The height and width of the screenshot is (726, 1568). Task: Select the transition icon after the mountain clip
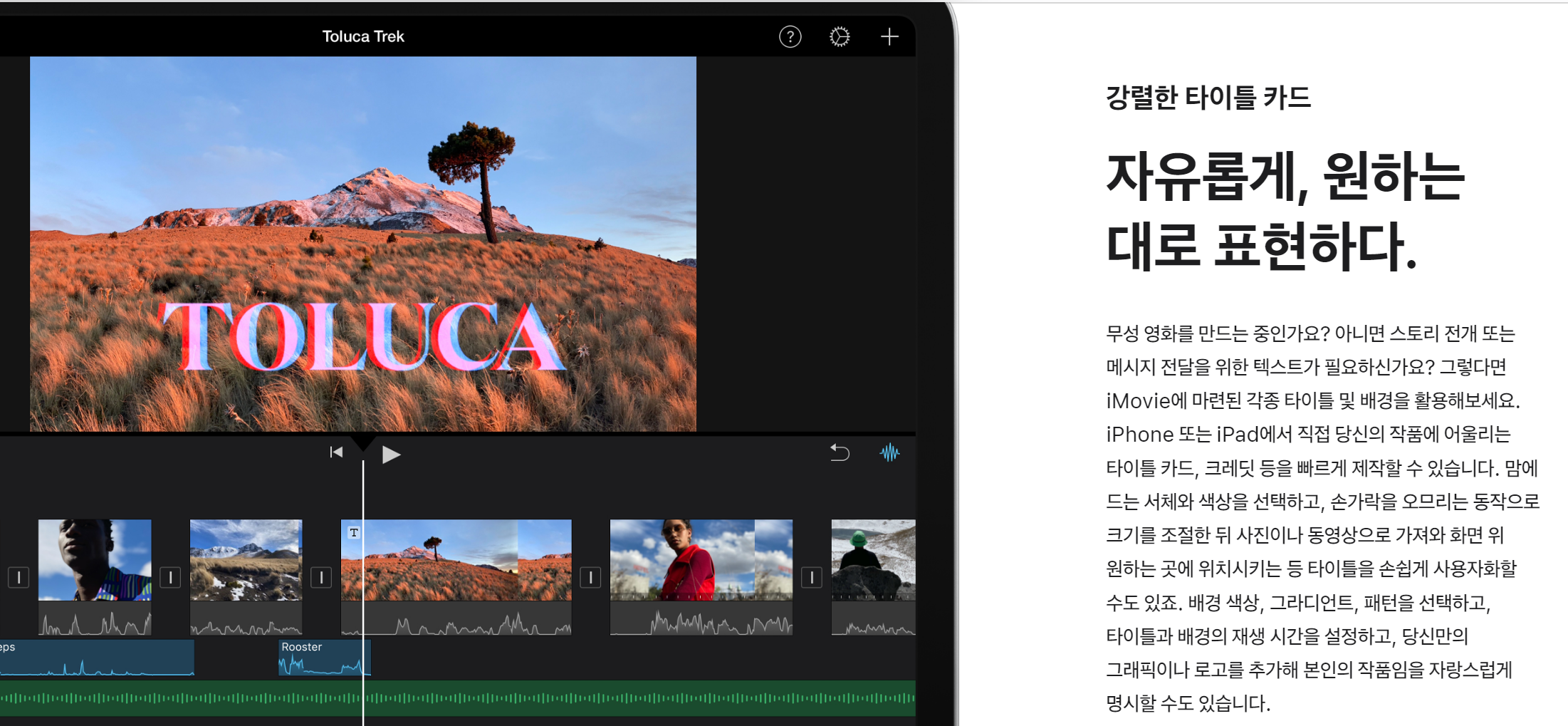(321, 578)
